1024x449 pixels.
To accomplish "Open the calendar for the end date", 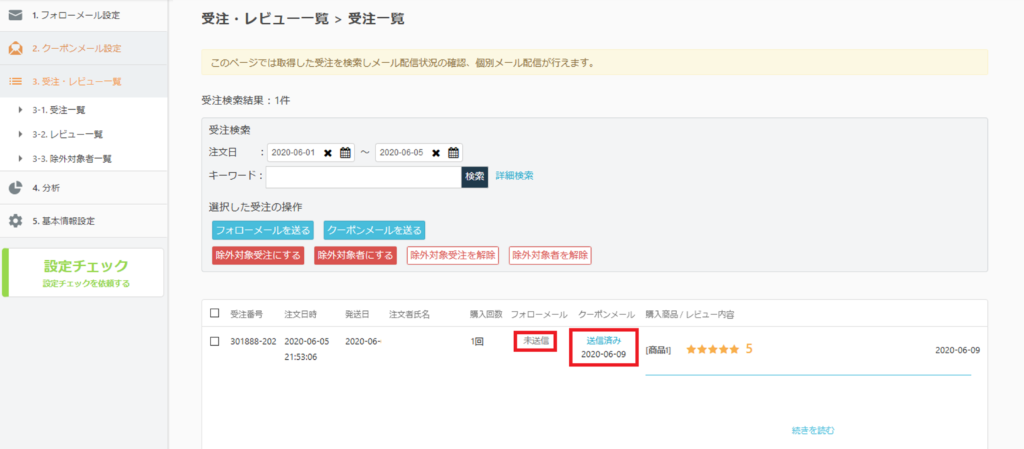I will coord(453,153).
